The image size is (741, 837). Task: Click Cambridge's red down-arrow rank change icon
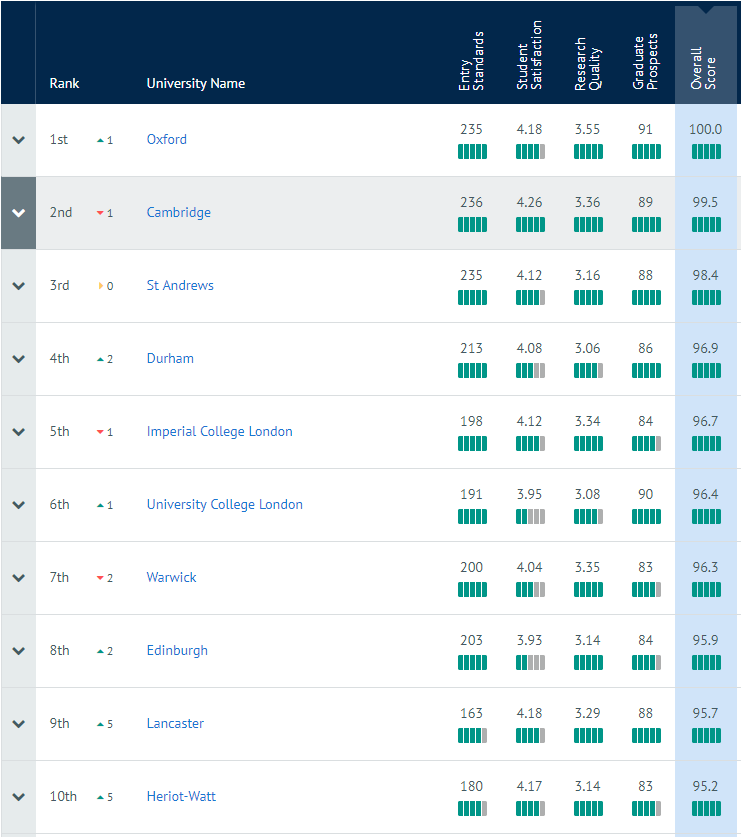coord(100,213)
